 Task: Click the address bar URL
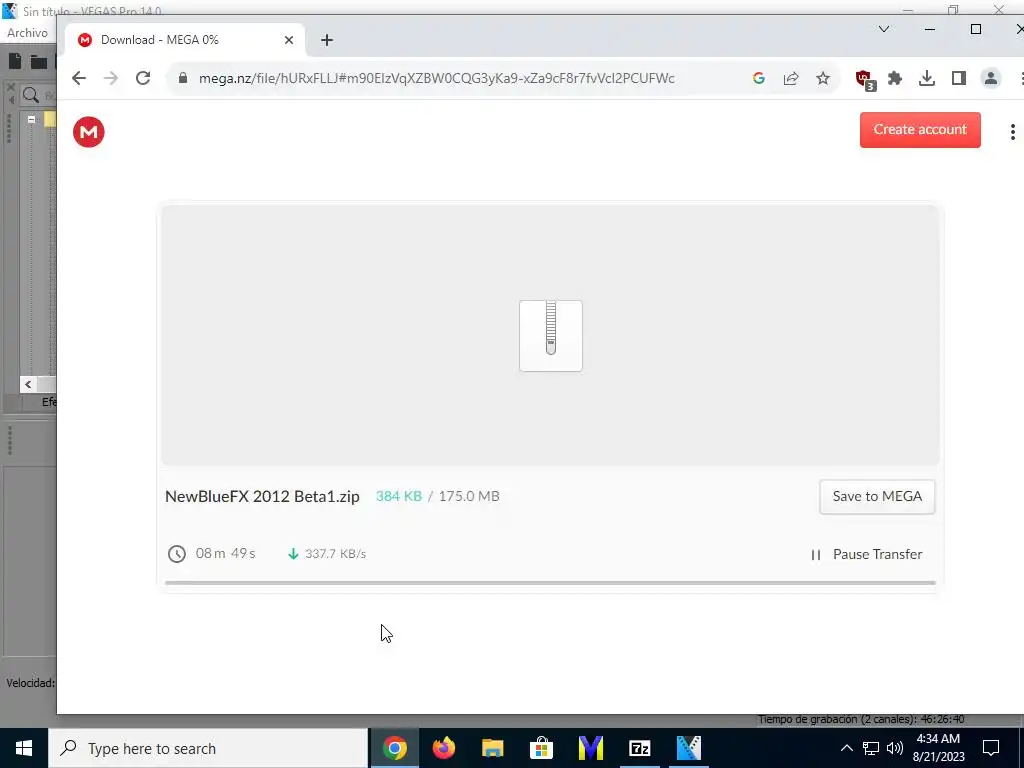tap(436, 78)
